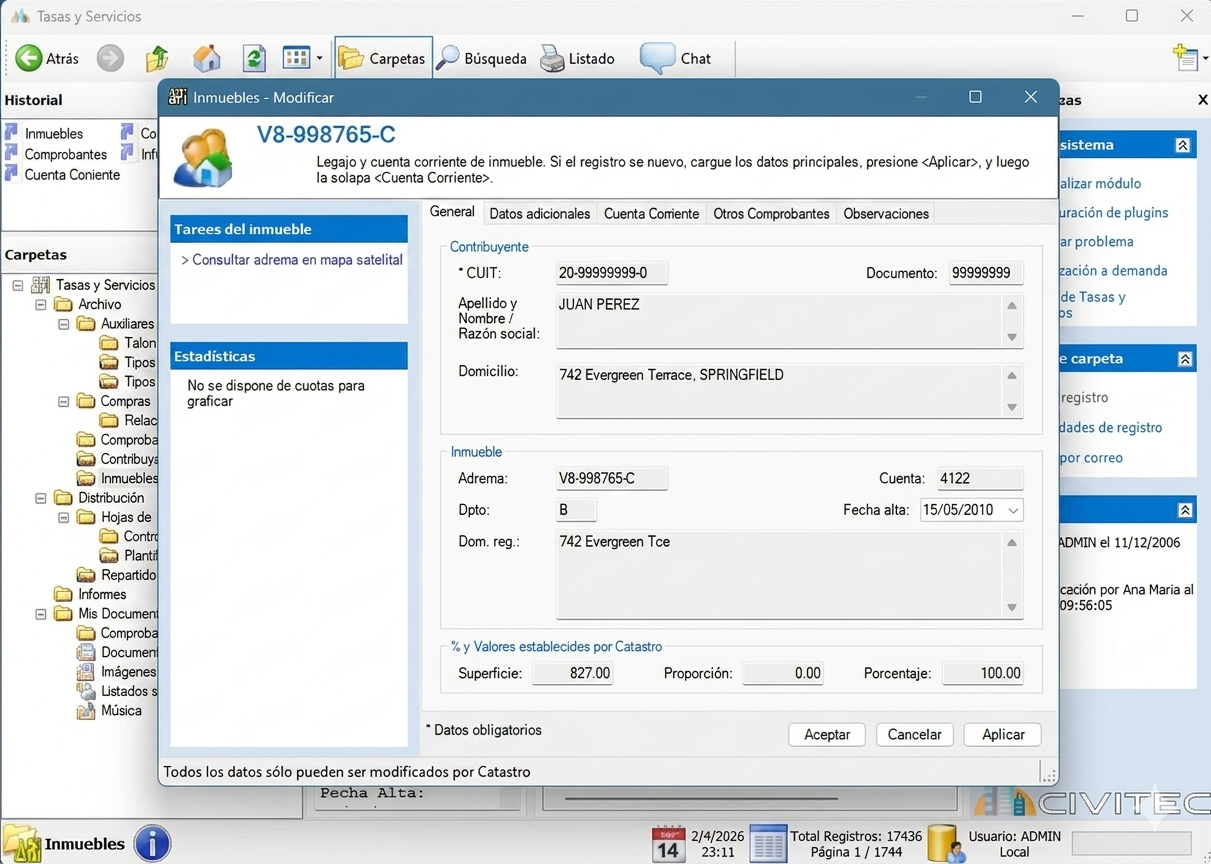The width and height of the screenshot is (1211, 864).
Task: Click the view mode grid icon
Action: 297,58
